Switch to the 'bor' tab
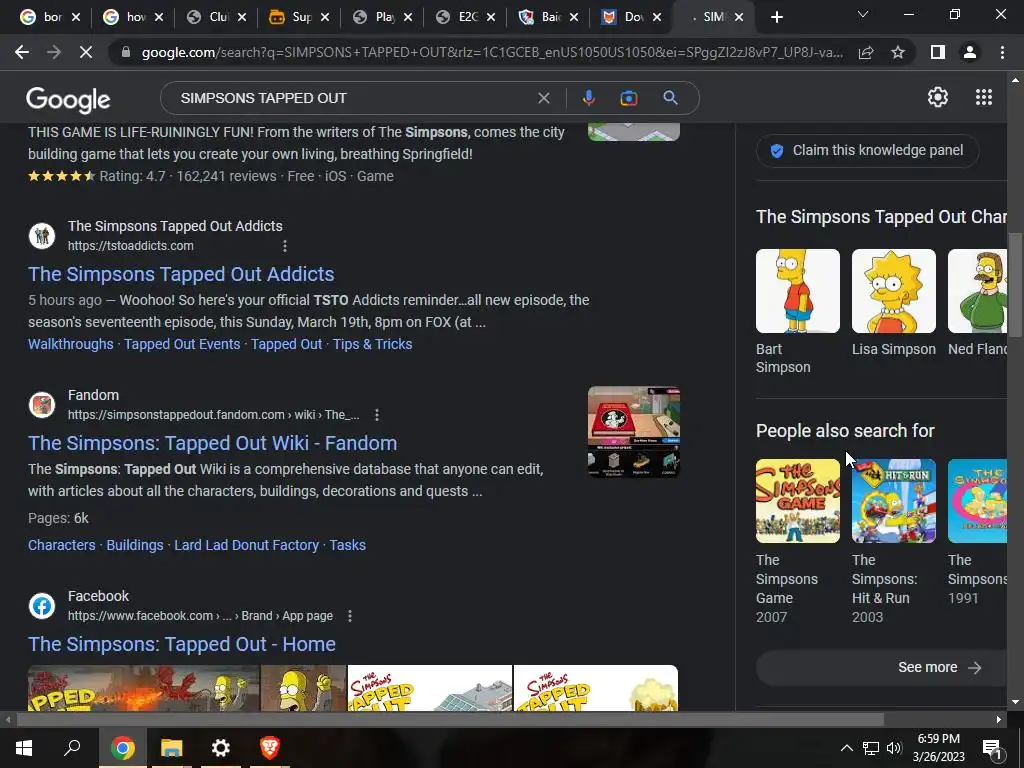The height and width of the screenshot is (768, 1024). (x=43, y=17)
